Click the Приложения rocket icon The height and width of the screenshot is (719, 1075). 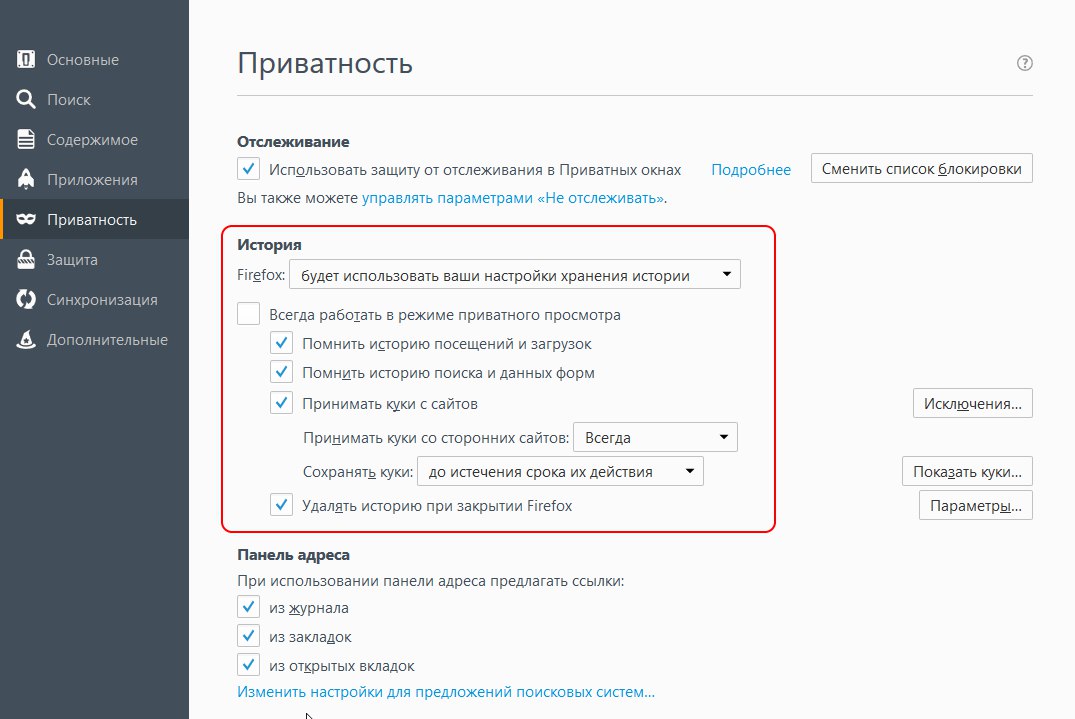tap(25, 179)
